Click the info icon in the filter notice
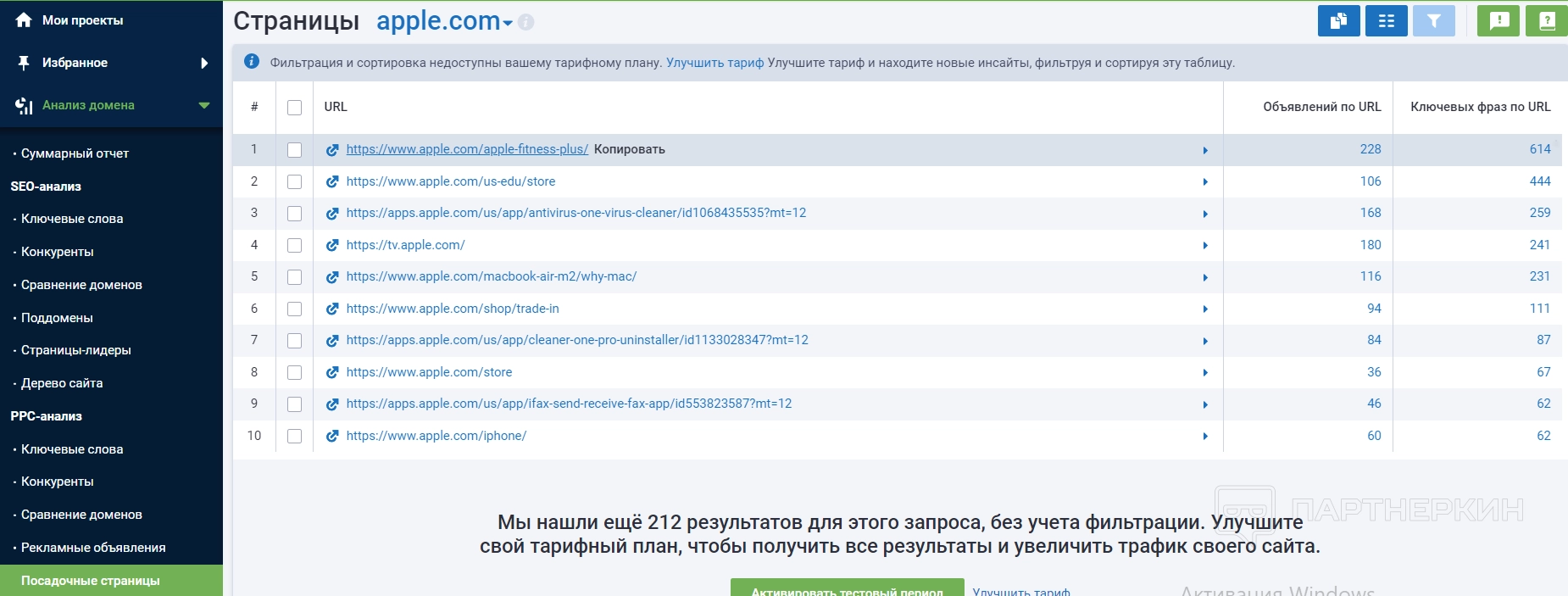Image resolution: width=1568 pixels, height=596 pixels. pos(252,61)
